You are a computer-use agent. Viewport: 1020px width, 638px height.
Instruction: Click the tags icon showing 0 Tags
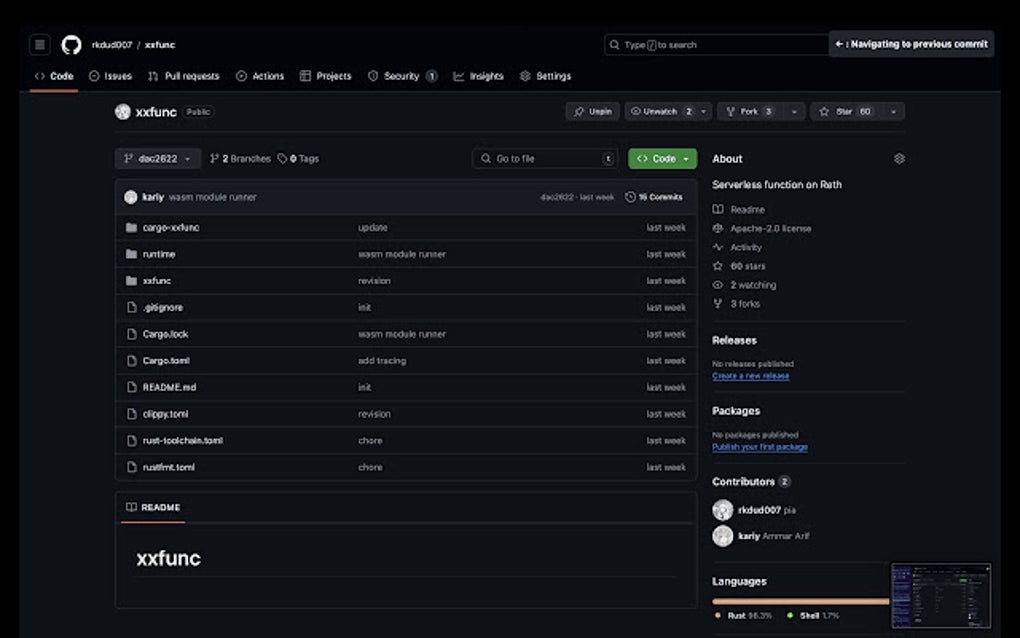click(x=282, y=158)
